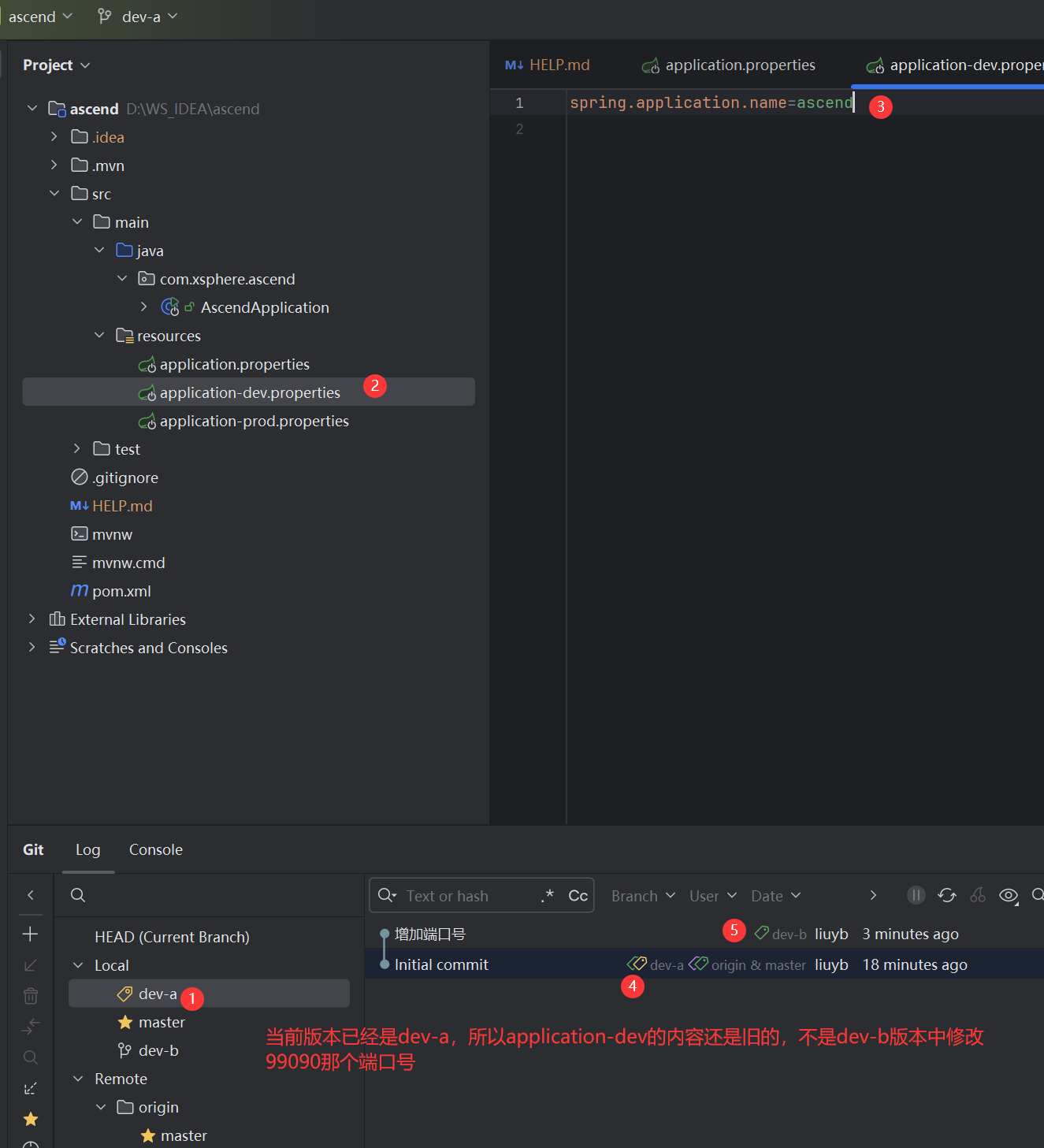Select the 'Initial commit' log entry

coord(441,964)
